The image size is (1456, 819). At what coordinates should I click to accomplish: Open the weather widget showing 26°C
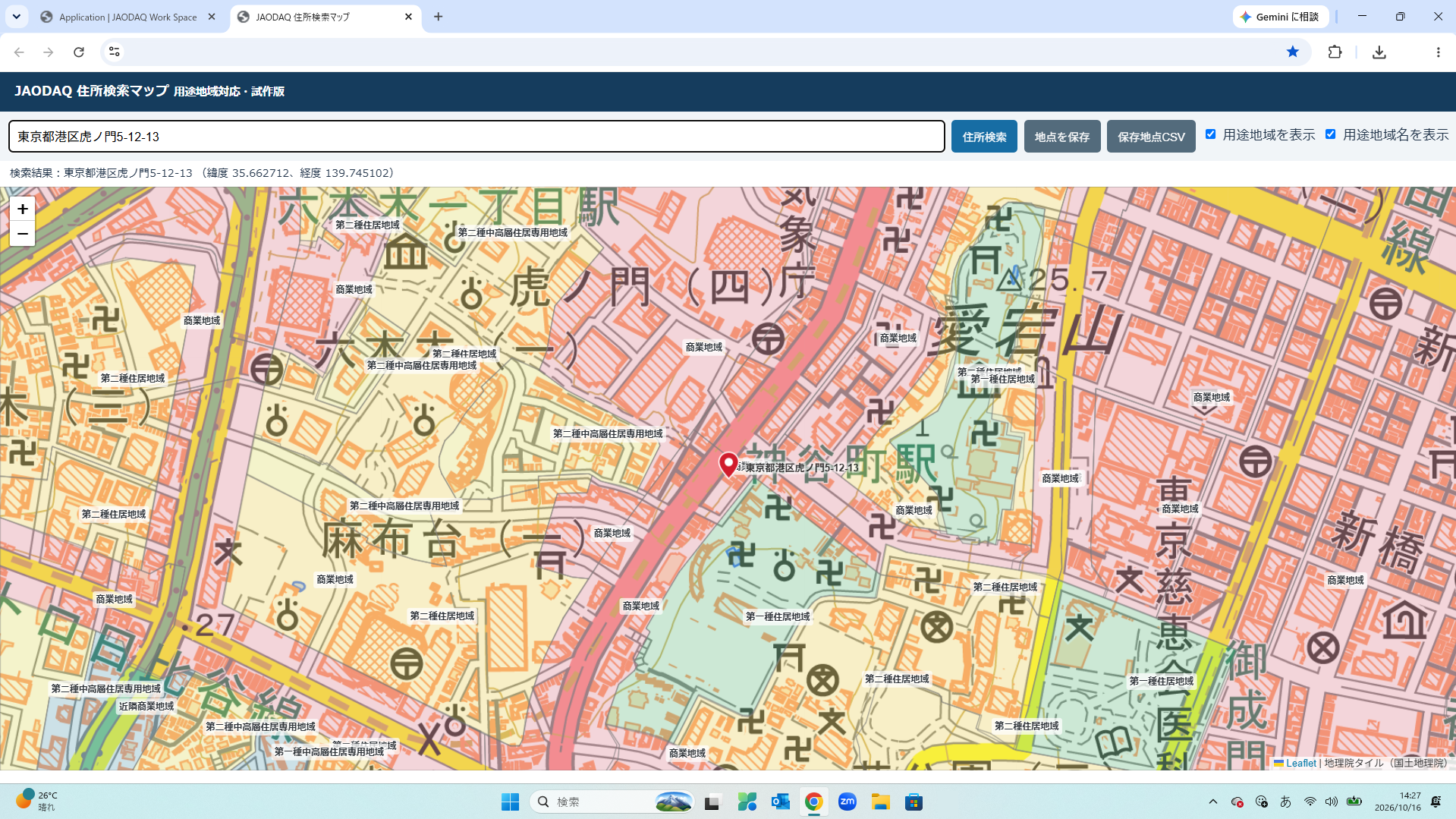36,801
